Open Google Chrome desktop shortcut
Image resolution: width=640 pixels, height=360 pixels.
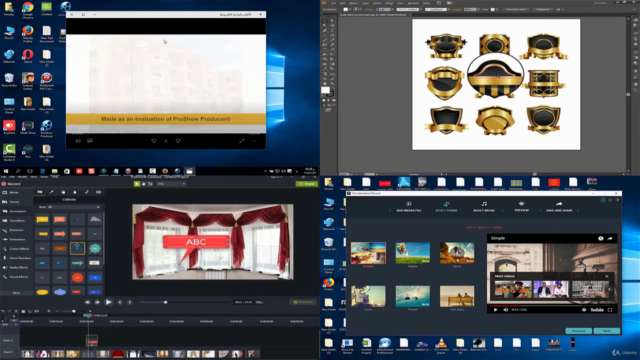[x=28, y=10]
